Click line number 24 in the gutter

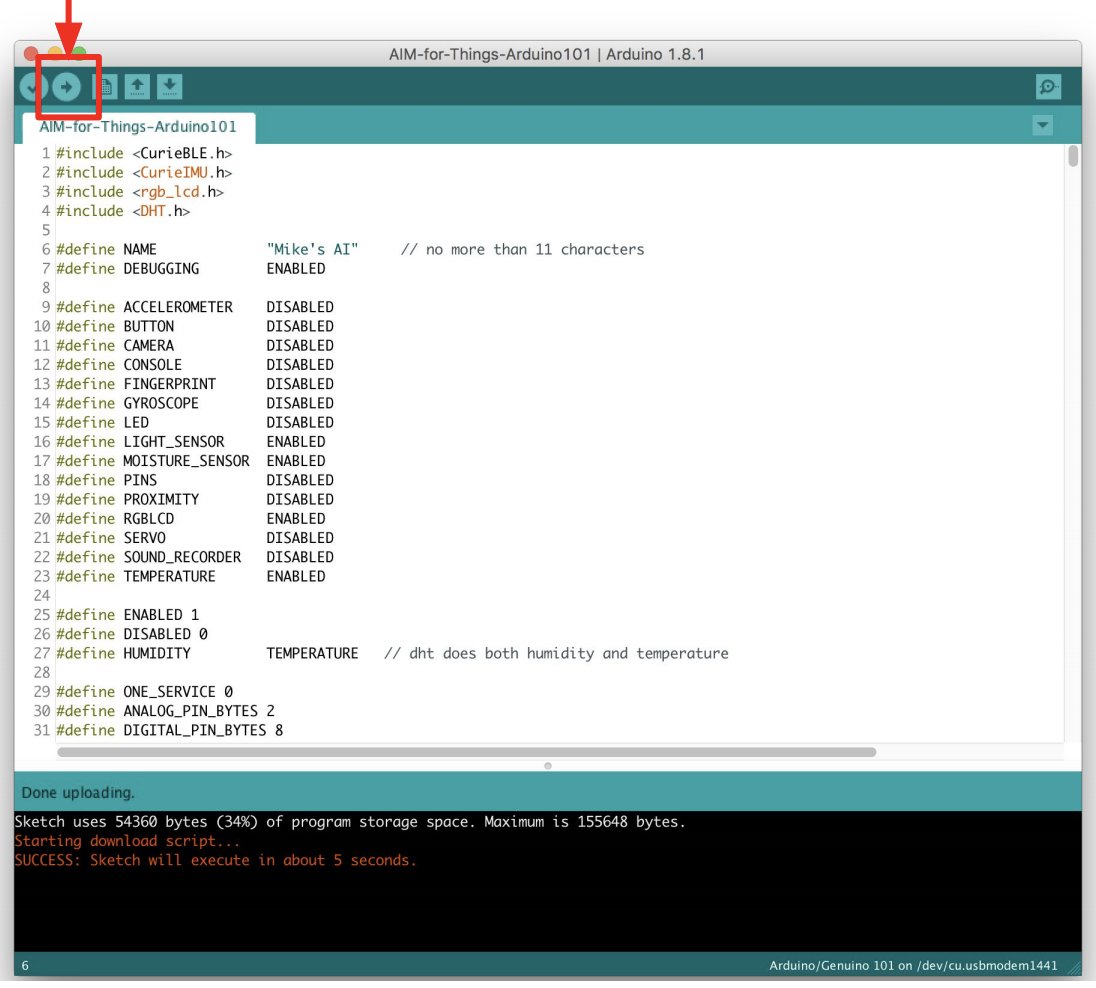pos(42,596)
